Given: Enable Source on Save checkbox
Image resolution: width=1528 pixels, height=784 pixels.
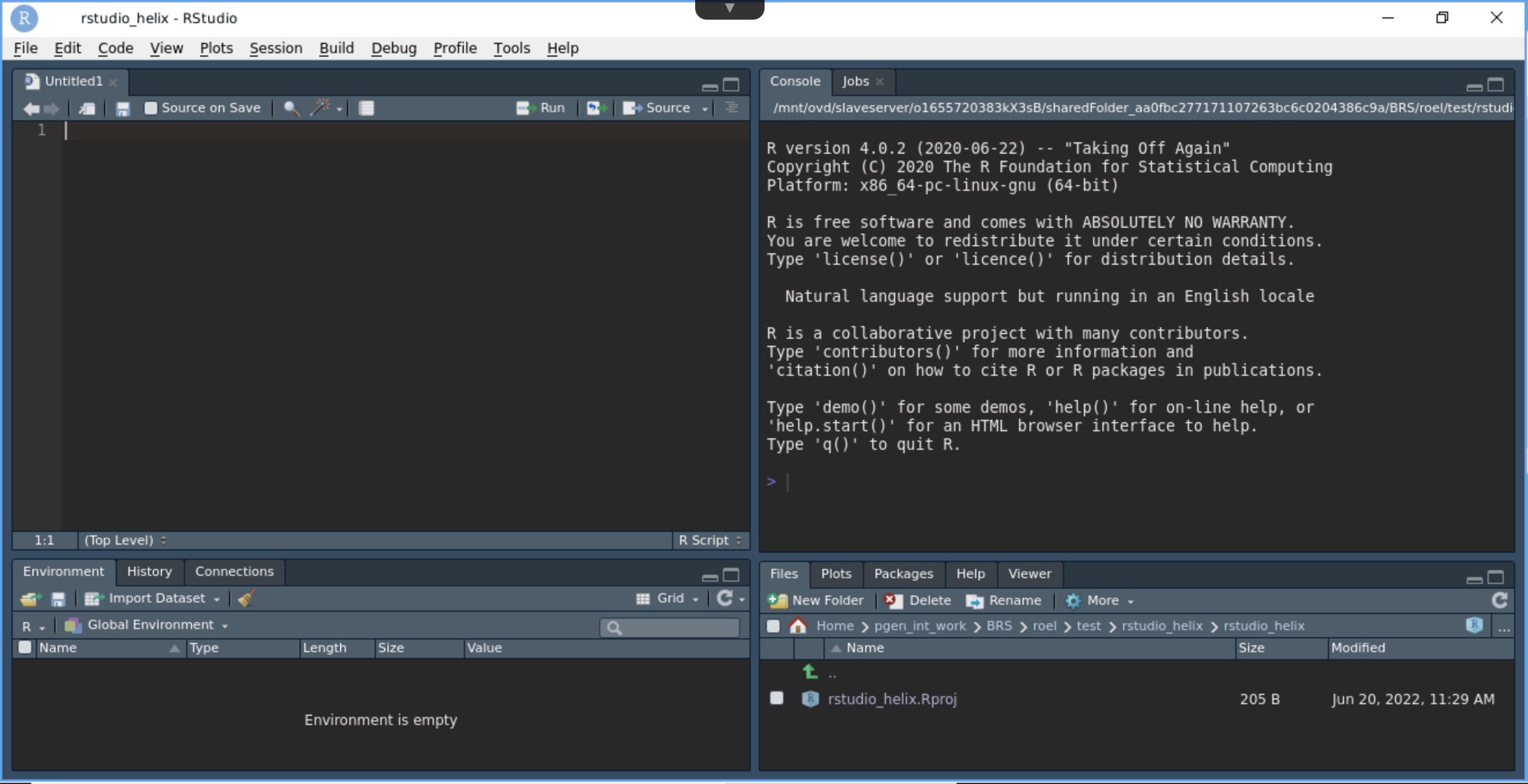Looking at the screenshot, I should click(x=151, y=108).
